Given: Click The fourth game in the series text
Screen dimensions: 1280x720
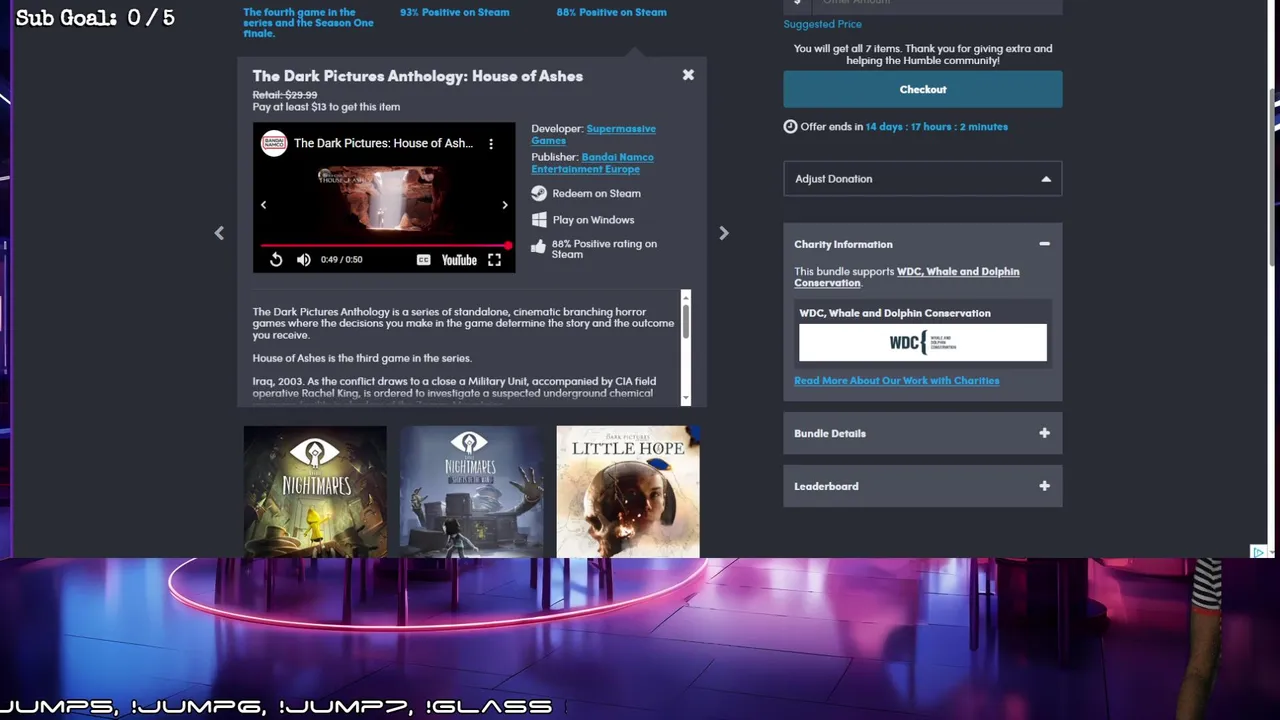Looking at the screenshot, I should [308, 23].
